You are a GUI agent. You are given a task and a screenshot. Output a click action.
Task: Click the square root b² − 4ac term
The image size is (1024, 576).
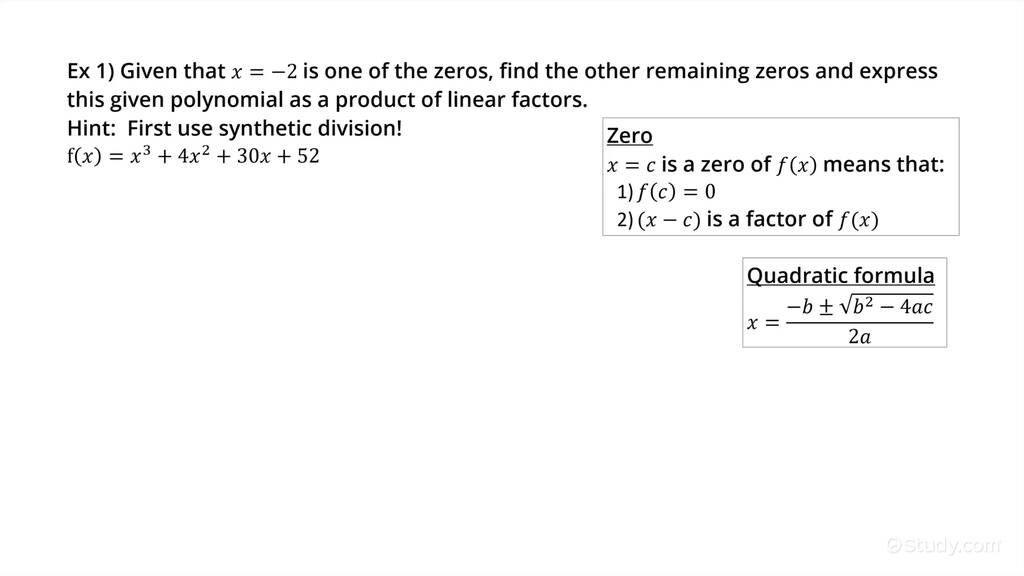[886, 305]
